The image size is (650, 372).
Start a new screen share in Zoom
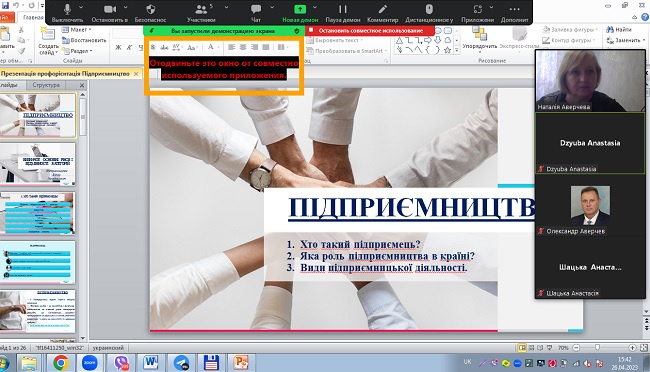(x=300, y=12)
